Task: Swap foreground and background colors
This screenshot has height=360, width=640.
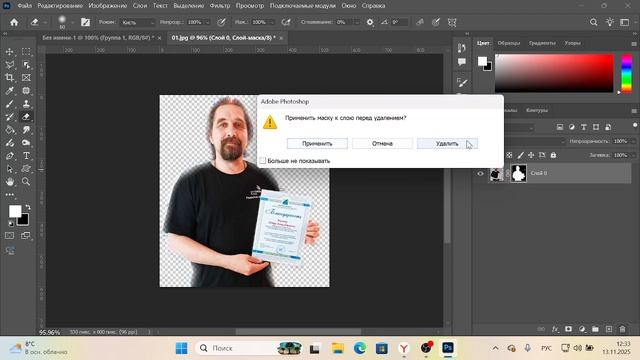Action: pos(28,207)
